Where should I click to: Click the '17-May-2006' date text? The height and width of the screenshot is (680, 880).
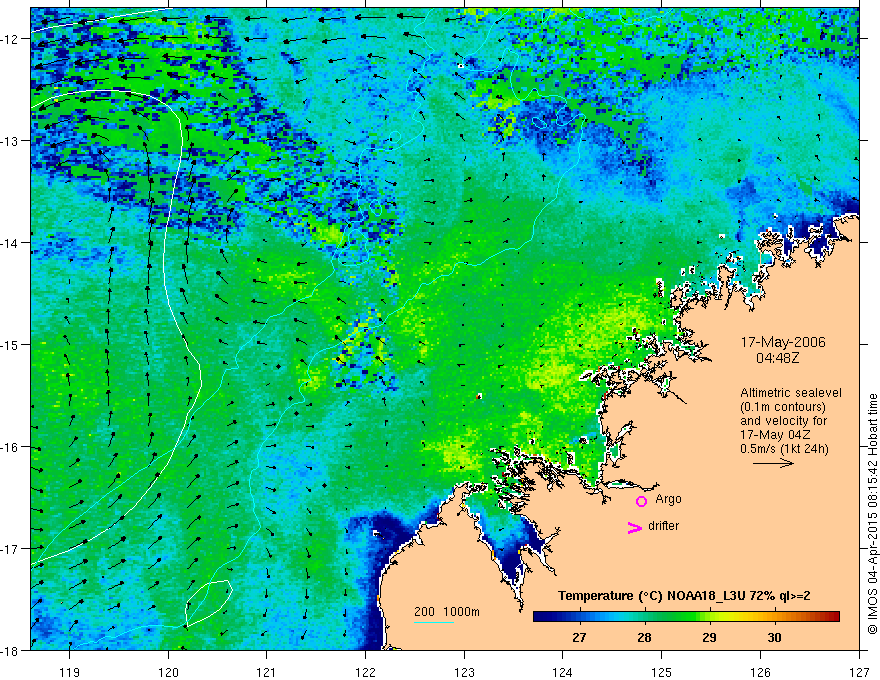[x=783, y=342]
